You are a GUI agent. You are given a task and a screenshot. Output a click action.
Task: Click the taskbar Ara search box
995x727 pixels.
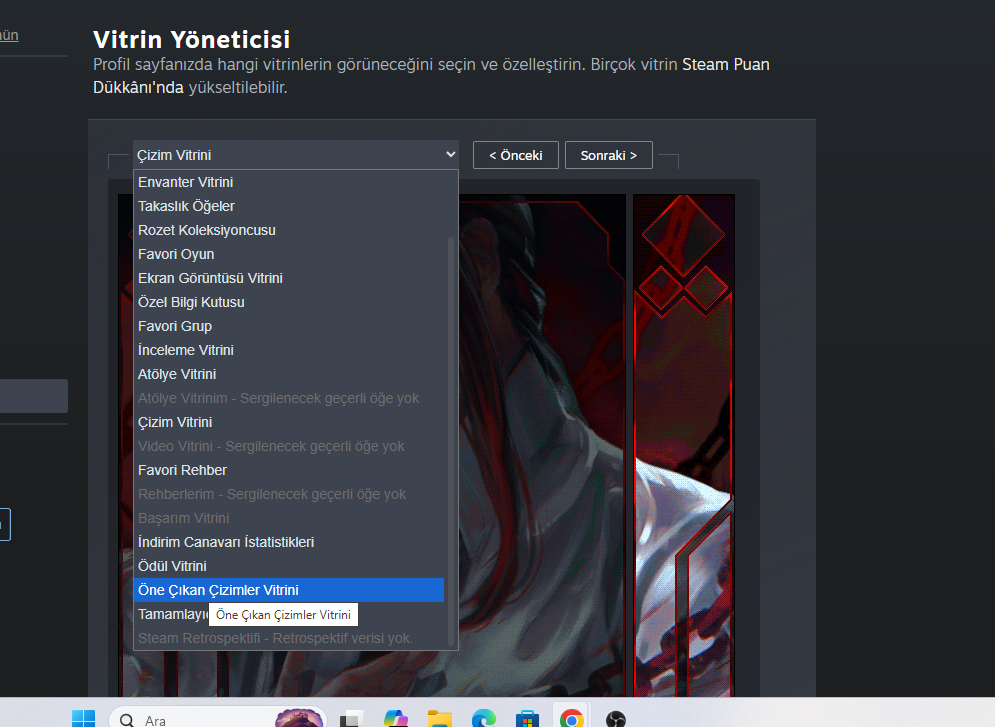pyautogui.click(x=218, y=718)
